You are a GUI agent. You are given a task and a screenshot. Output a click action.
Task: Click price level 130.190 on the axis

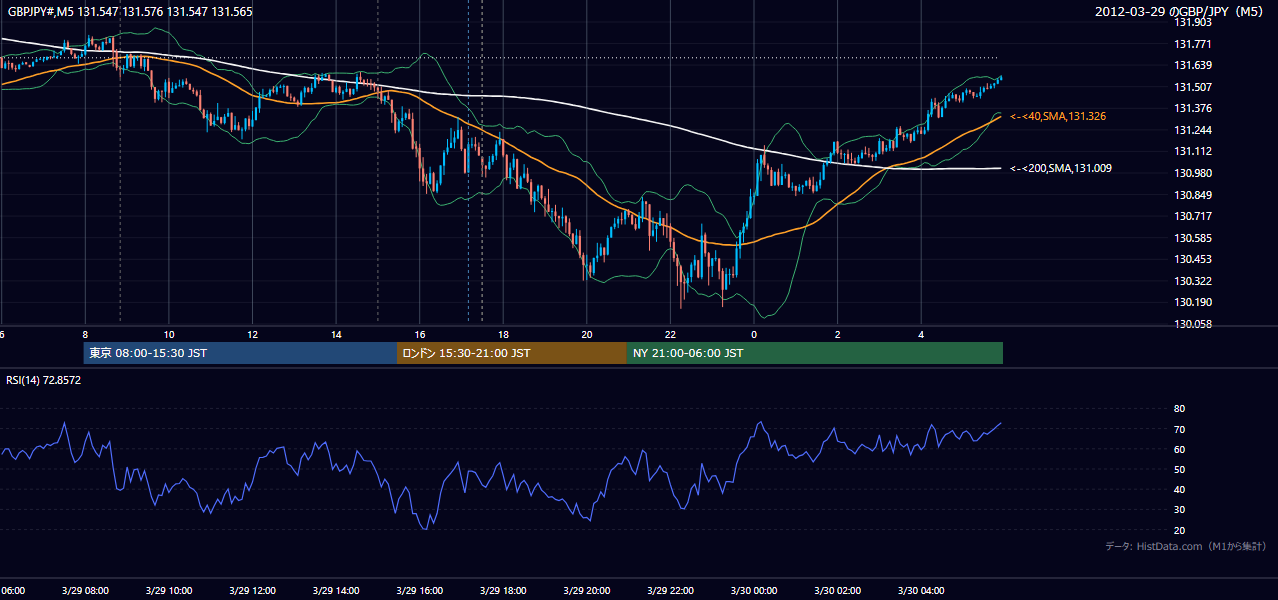(1193, 302)
